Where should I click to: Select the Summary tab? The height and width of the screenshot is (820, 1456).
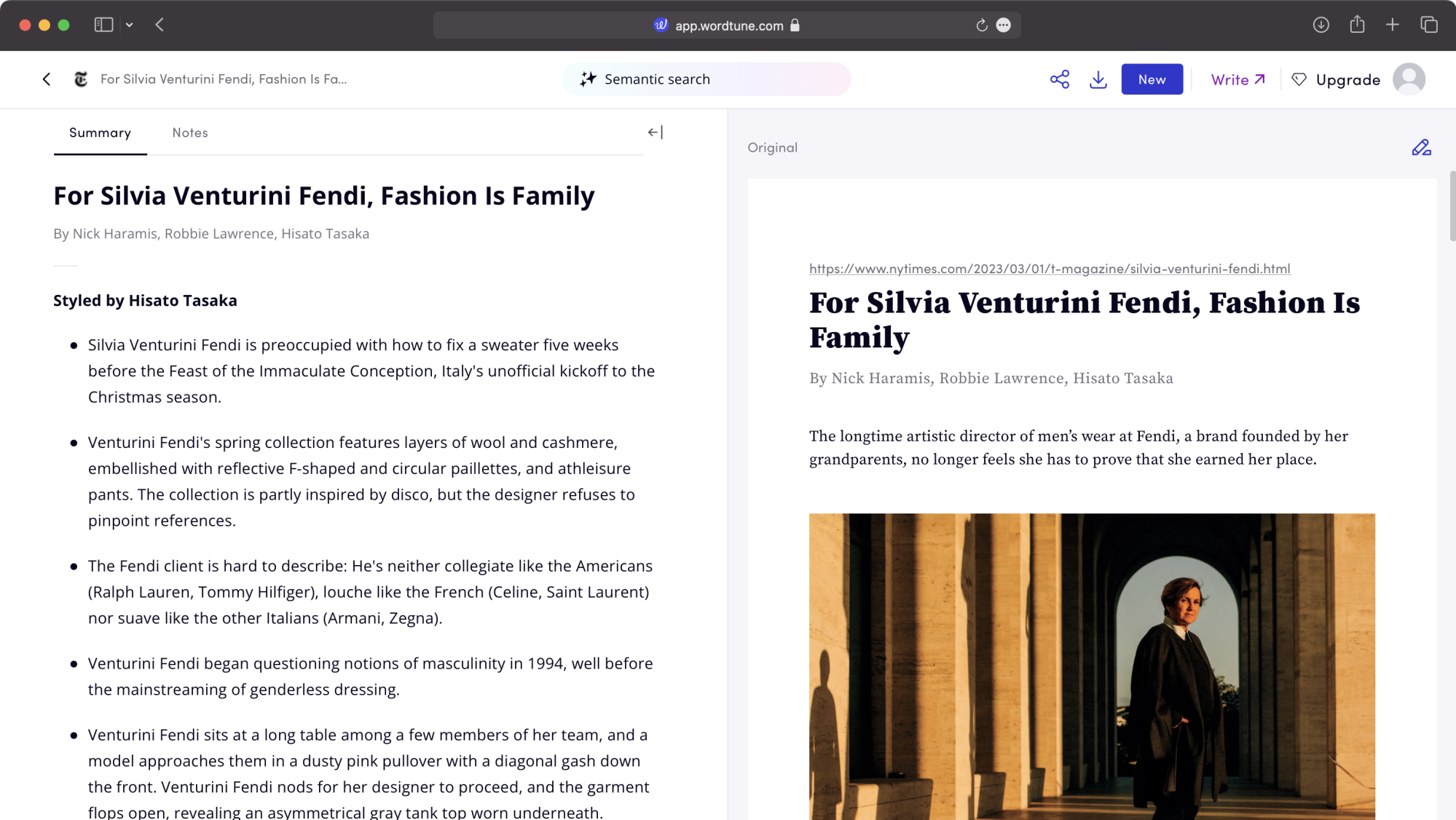coord(100,133)
